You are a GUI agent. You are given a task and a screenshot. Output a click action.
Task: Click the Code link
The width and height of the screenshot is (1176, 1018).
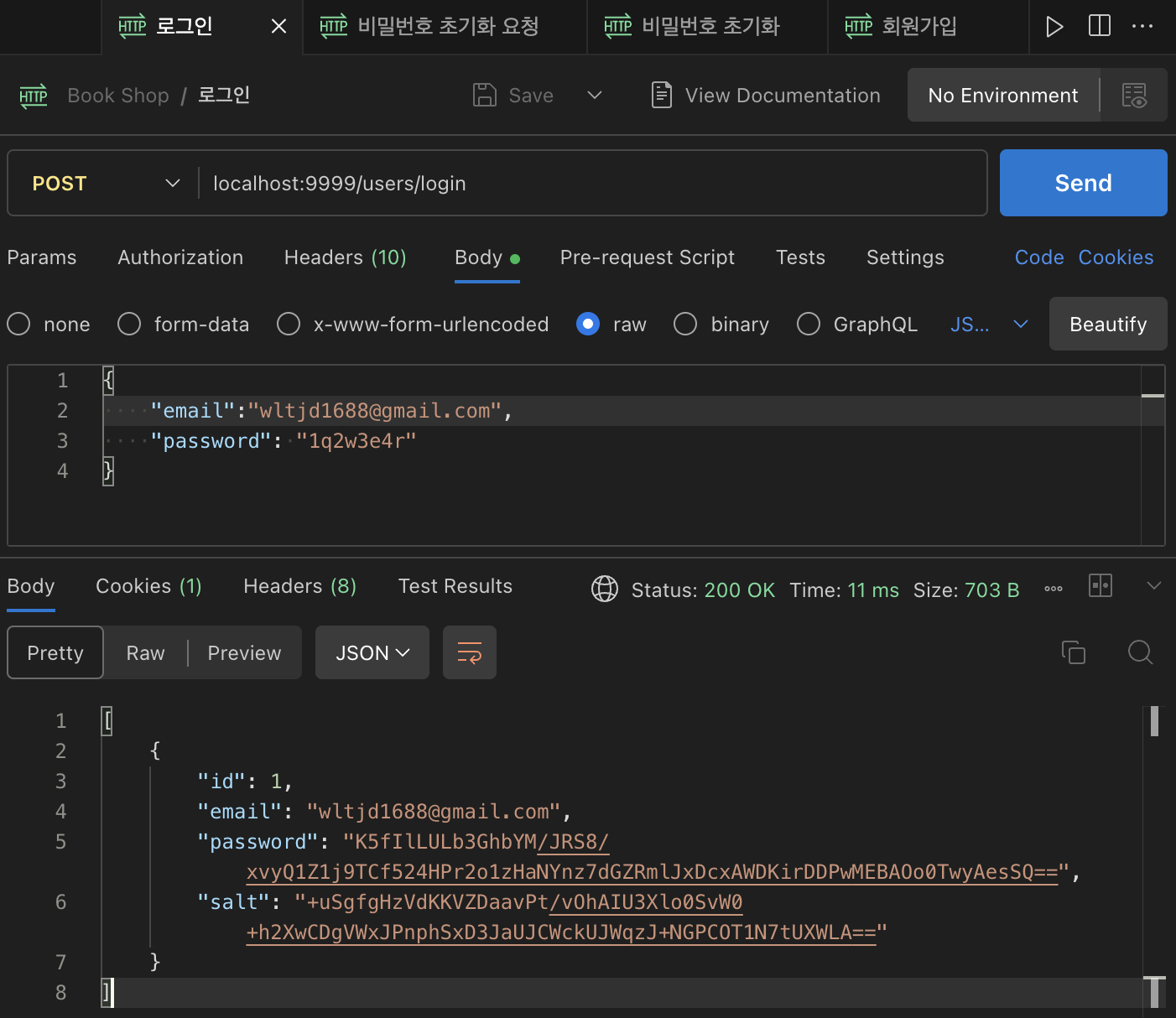(x=1039, y=257)
